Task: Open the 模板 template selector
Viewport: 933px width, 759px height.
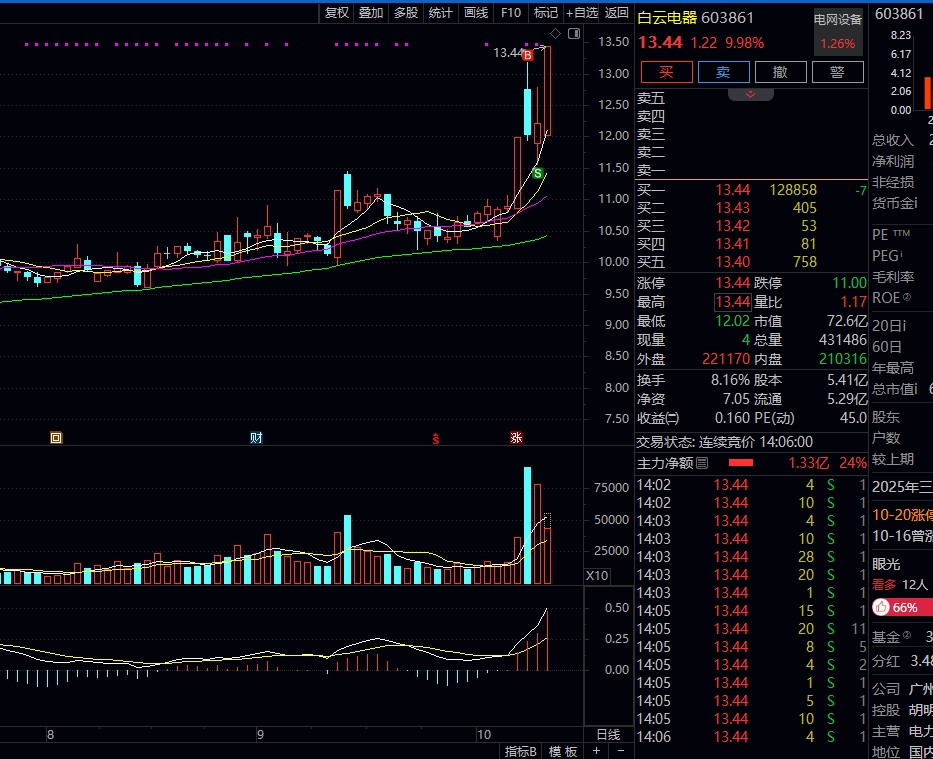Action: pyautogui.click(x=563, y=751)
